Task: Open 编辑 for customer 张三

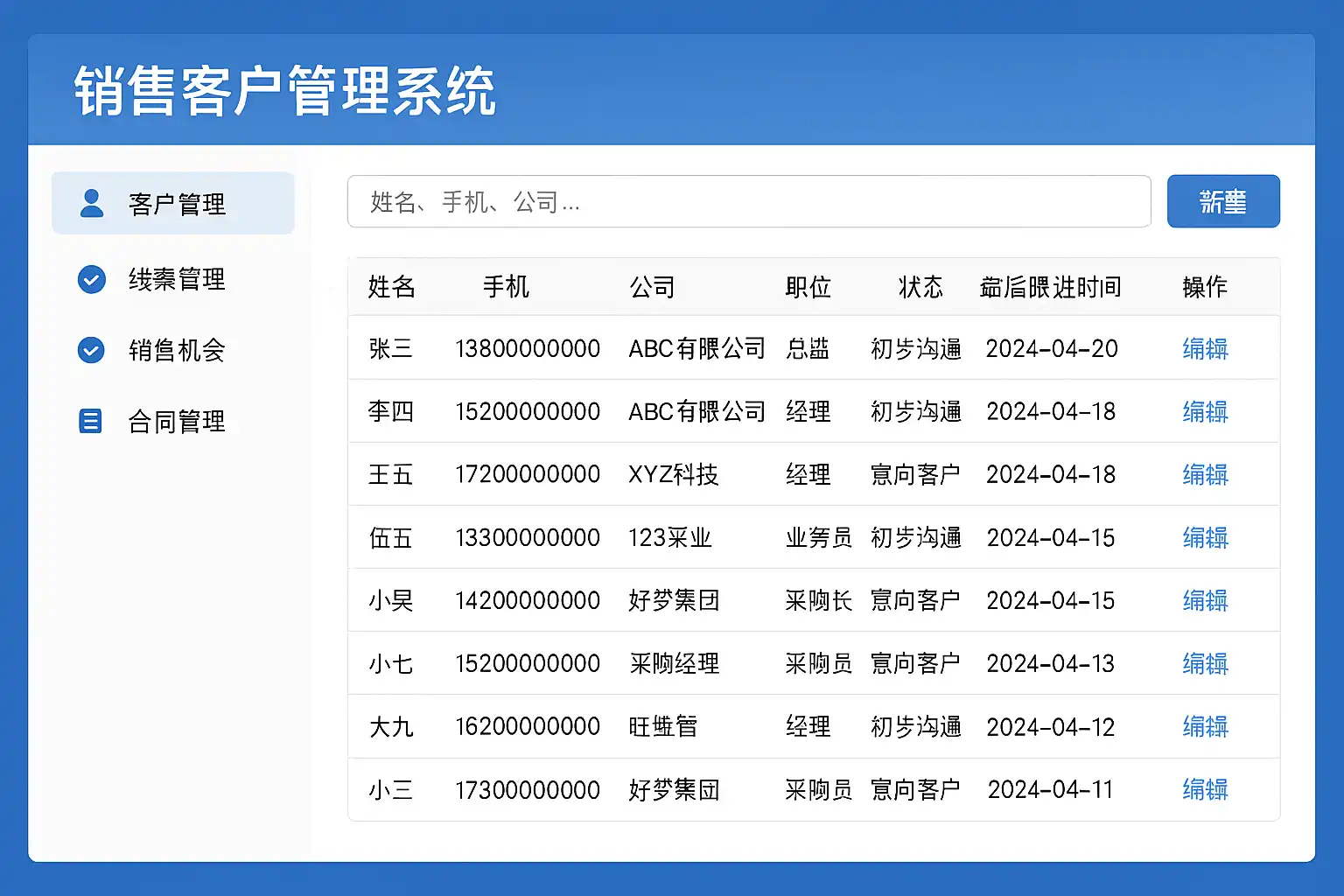Action: tap(1205, 348)
